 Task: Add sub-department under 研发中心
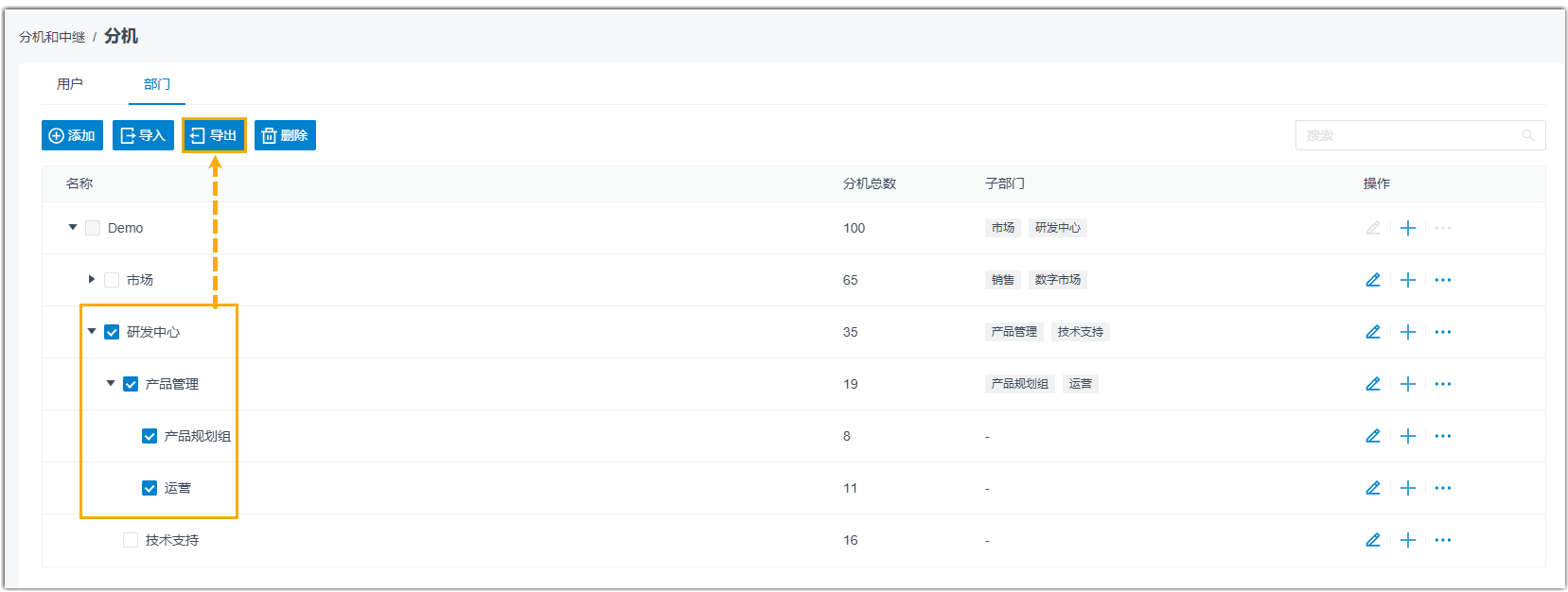pyautogui.click(x=1408, y=332)
